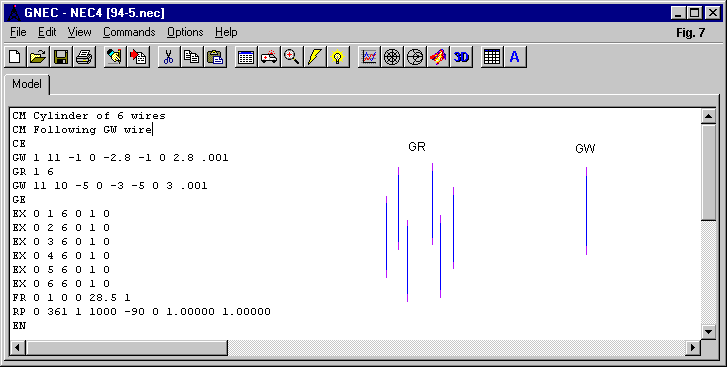Click the vertical scrollbar down arrow
The height and width of the screenshot is (367, 727).
[x=708, y=331]
